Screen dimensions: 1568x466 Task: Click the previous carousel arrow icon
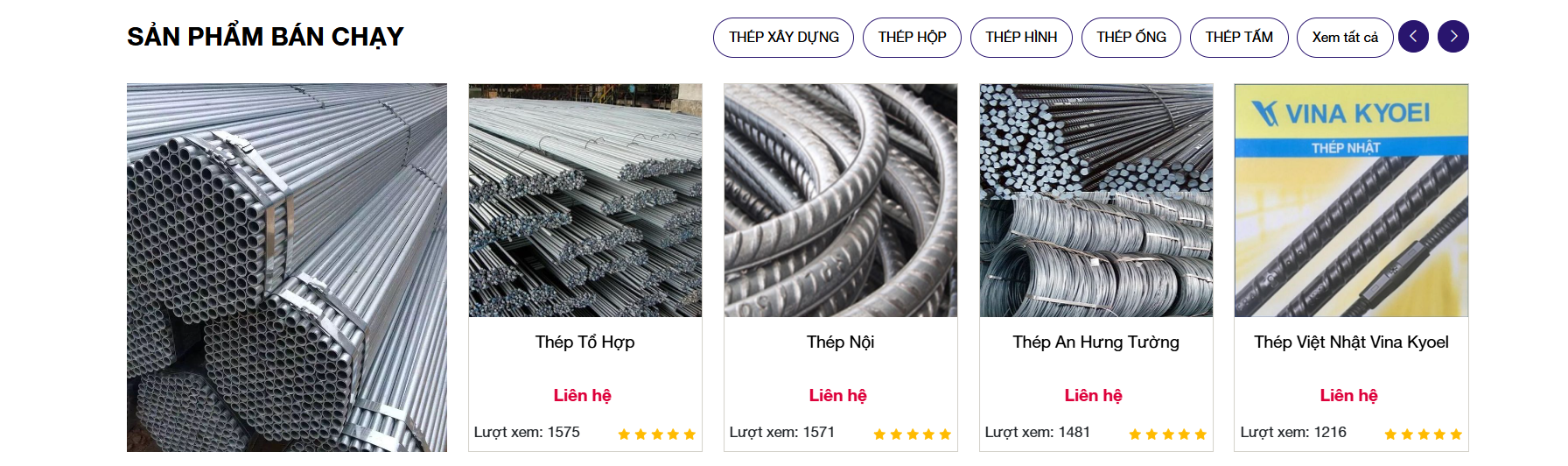(x=1413, y=37)
